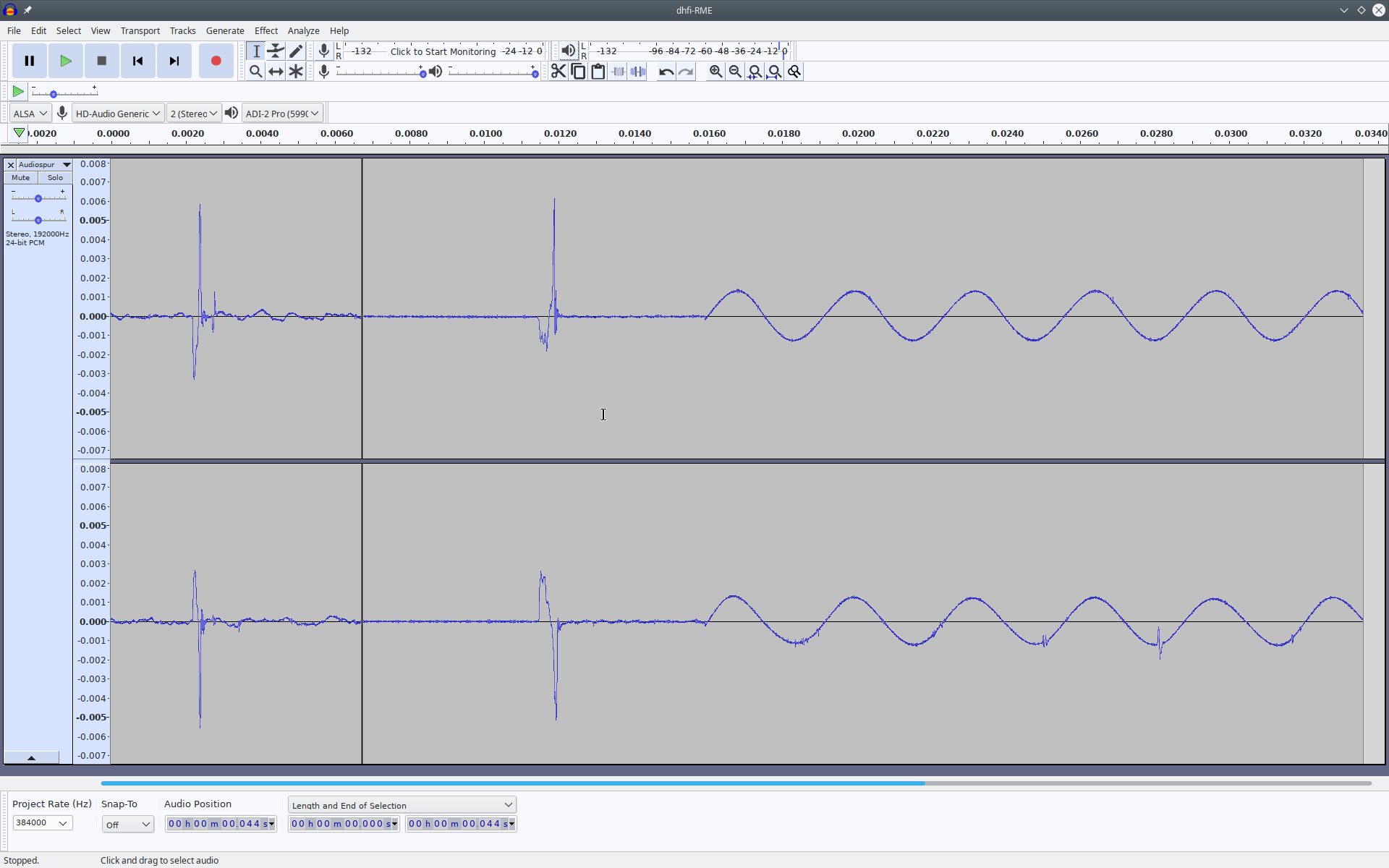Click the Zoom Out magnifier

click(x=735, y=72)
